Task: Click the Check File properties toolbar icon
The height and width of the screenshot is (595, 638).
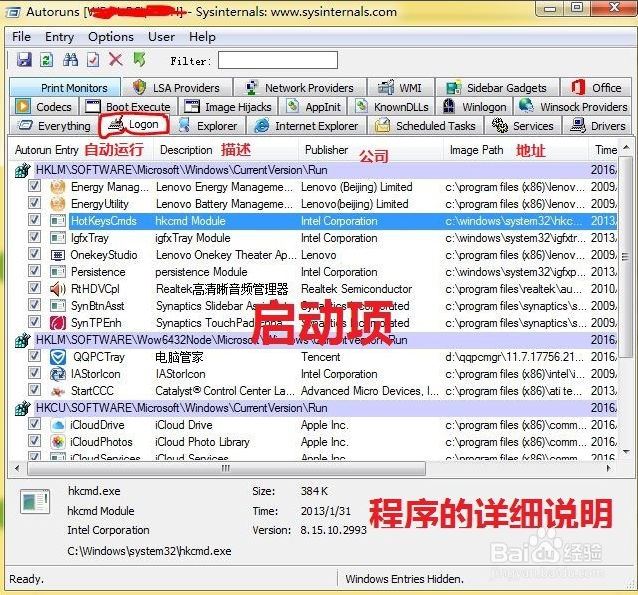Action: coord(93,60)
